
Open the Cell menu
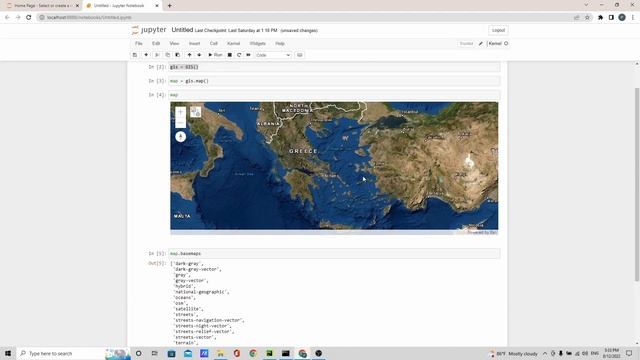pyautogui.click(x=213, y=43)
